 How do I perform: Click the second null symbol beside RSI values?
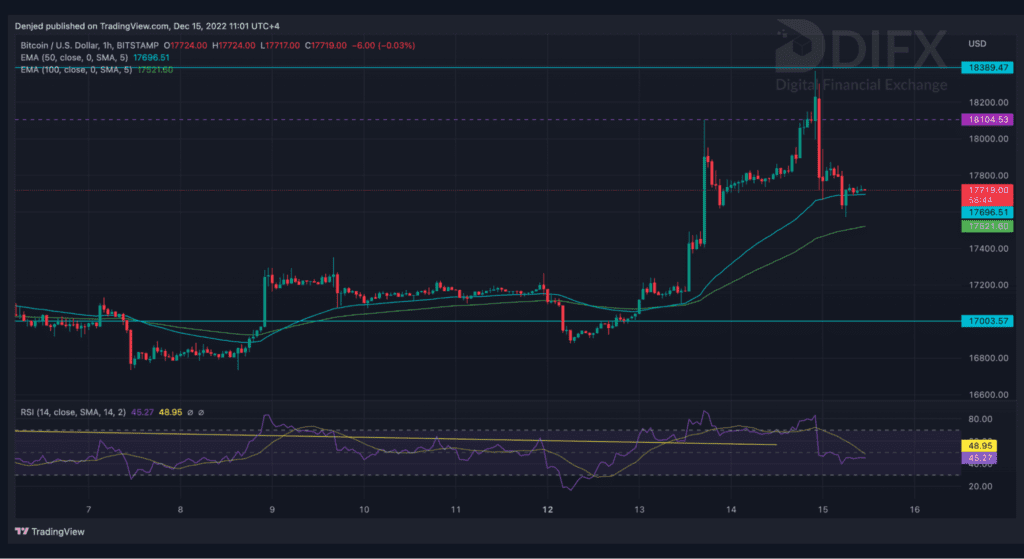[x=202, y=411]
